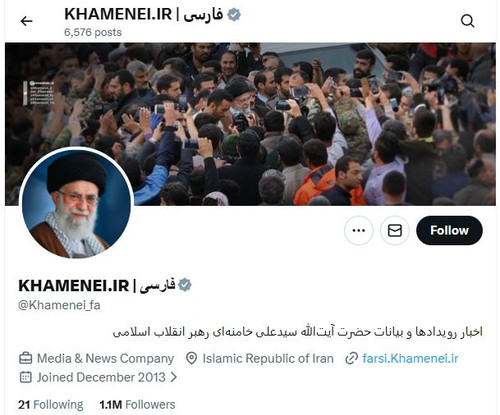This screenshot has width=500, height=415.
Task: Go back using the left arrow
Action: click(26, 21)
